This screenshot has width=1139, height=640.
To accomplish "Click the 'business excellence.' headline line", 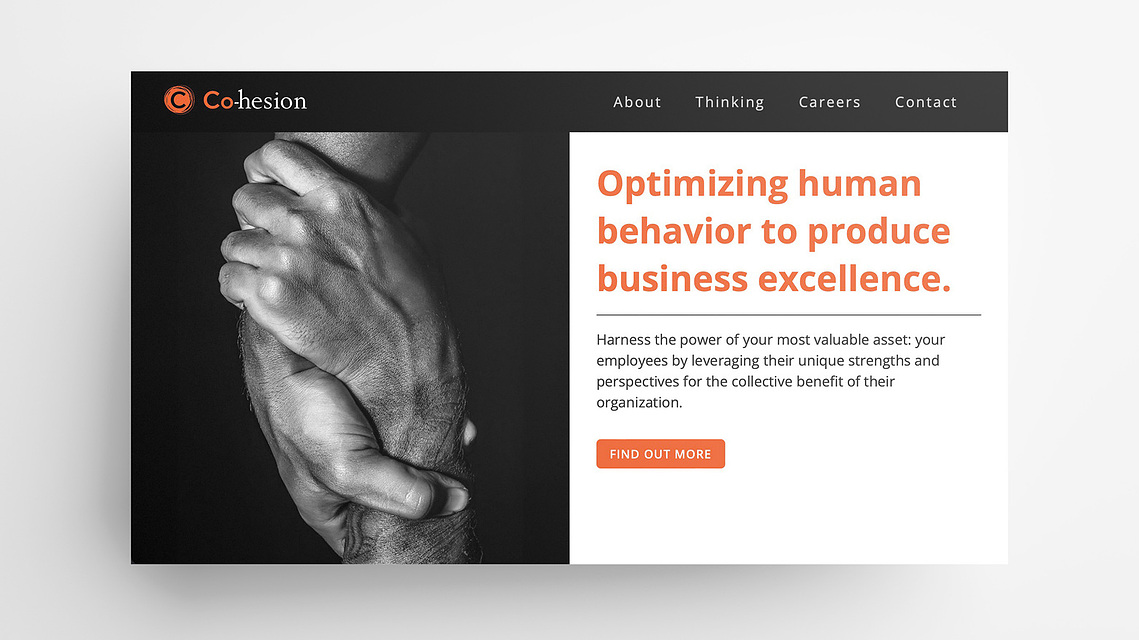I will [774, 279].
